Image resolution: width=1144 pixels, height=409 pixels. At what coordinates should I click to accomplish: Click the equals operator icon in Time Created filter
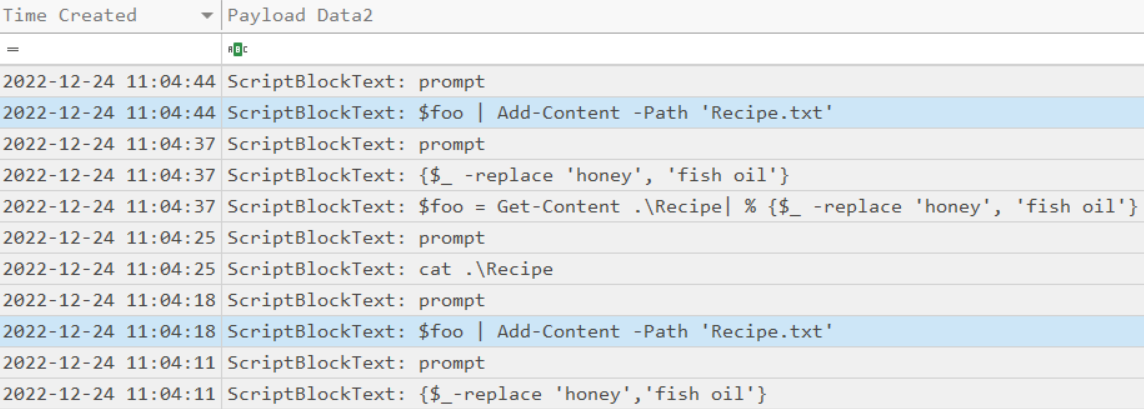click(x=12, y=49)
